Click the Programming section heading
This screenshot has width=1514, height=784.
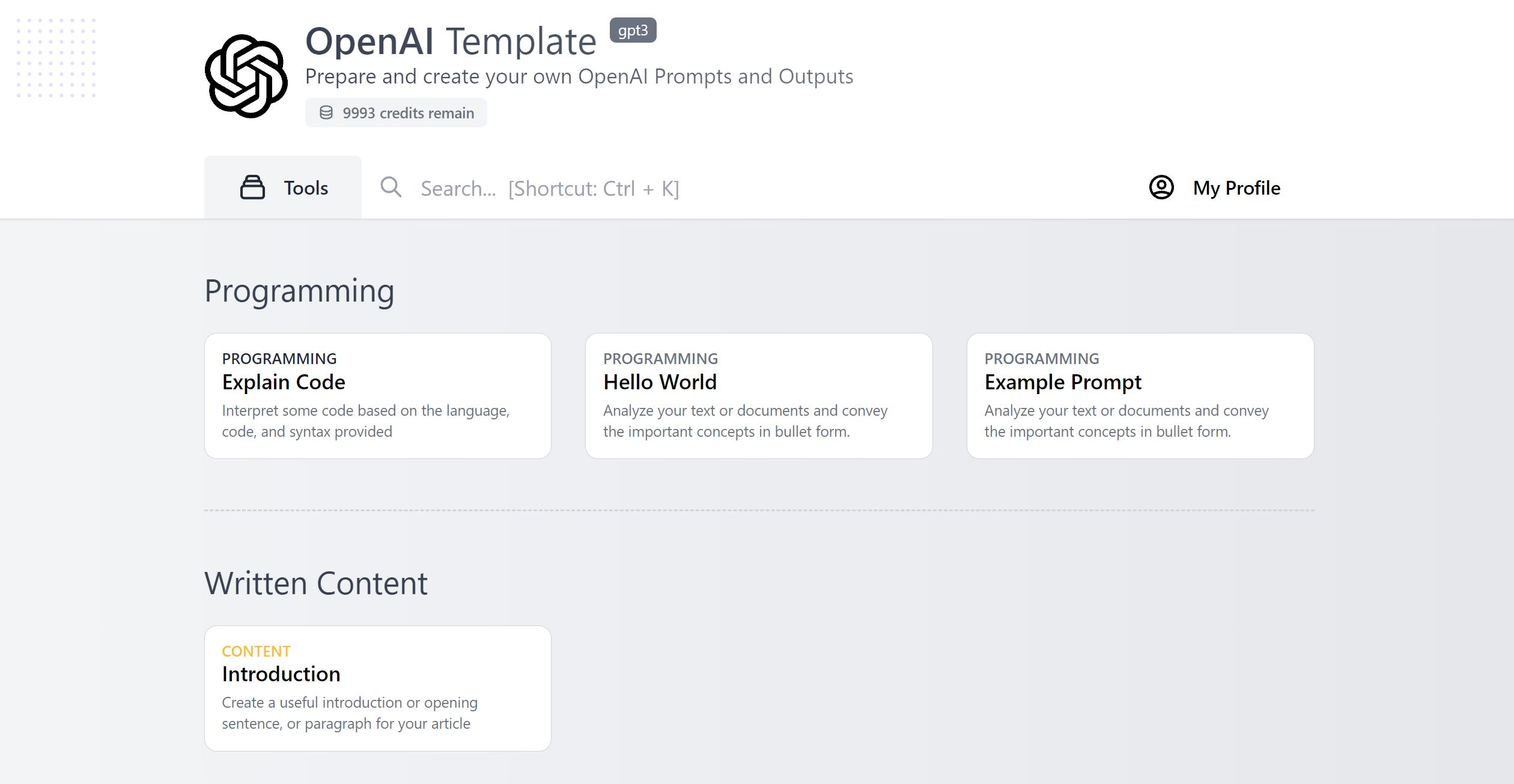point(299,291)
